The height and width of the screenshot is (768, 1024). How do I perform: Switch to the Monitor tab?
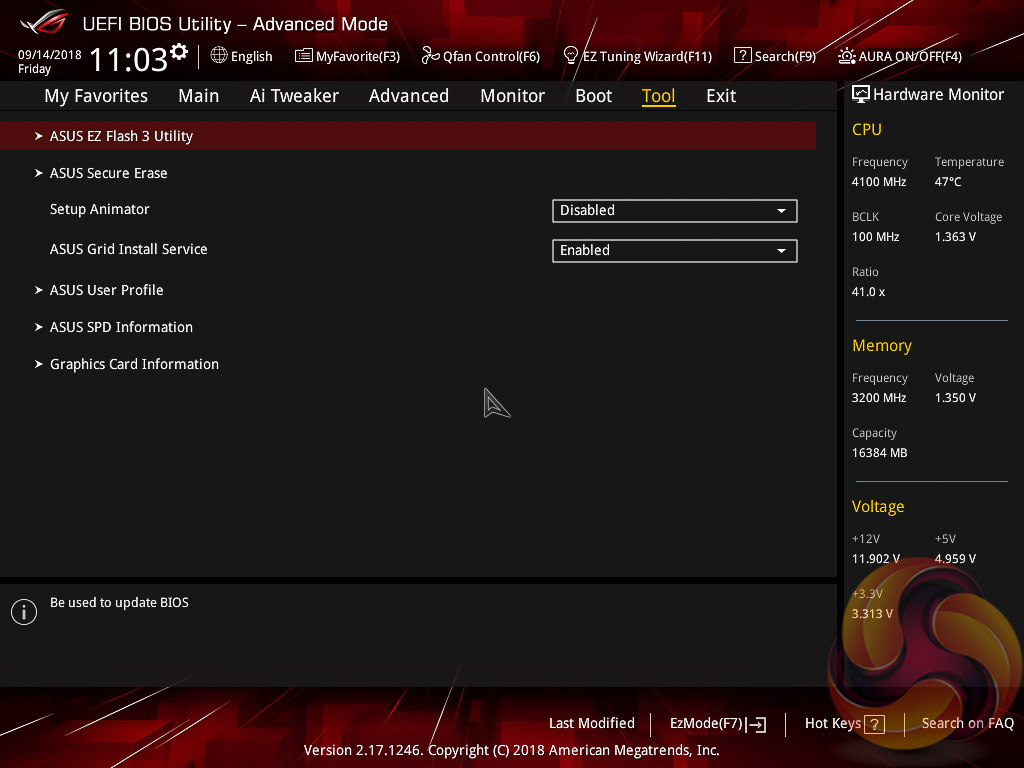(512, 96)
